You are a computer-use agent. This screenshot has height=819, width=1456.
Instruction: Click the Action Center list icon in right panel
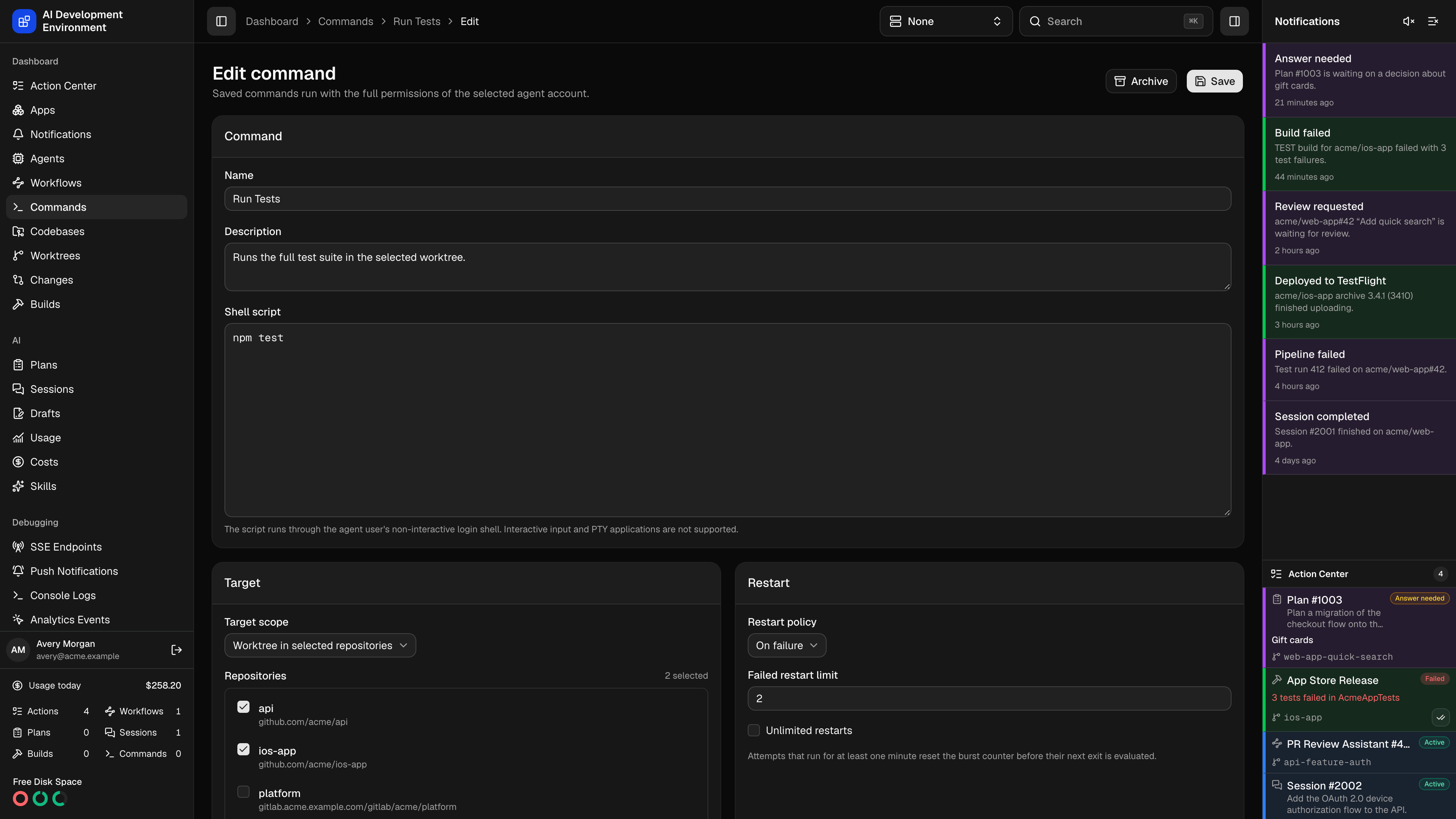(x=1276, y=574)
